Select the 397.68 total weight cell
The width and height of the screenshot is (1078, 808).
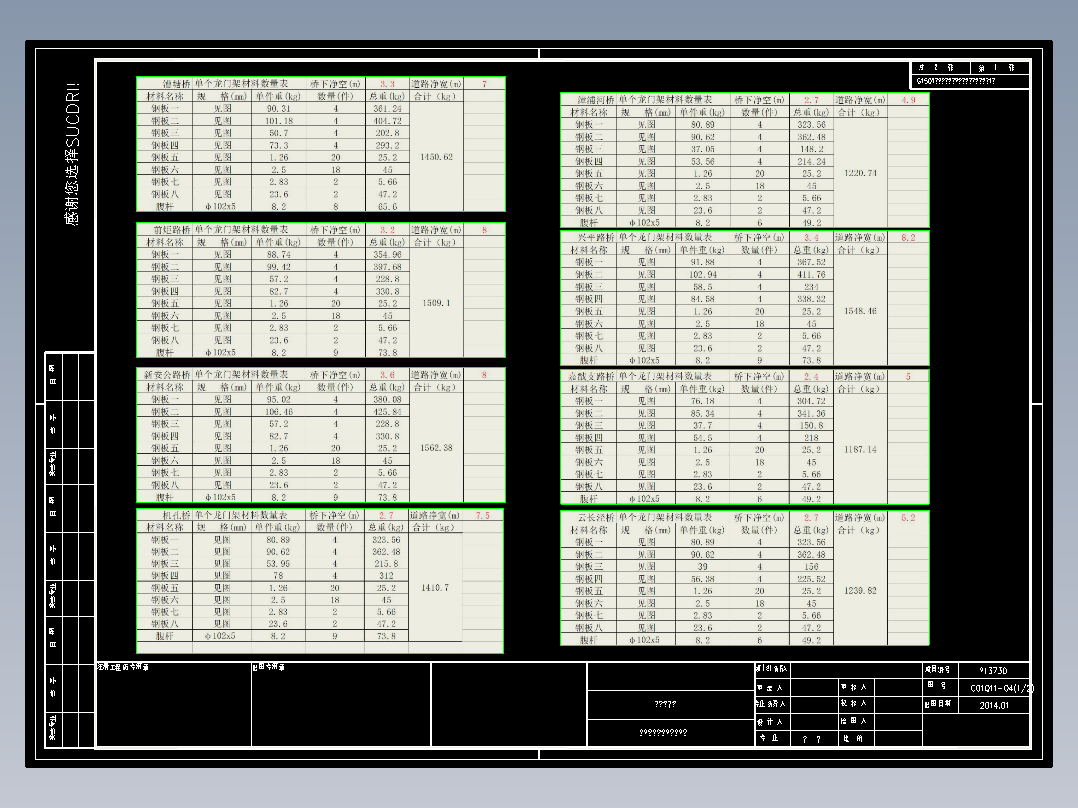pos(387,267)
